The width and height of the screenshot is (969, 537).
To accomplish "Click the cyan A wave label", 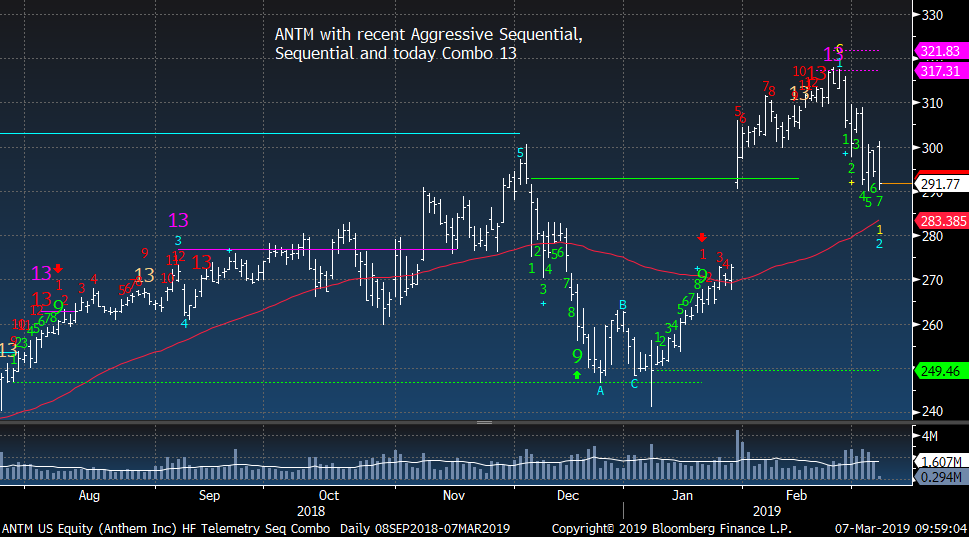I will 600,391.
